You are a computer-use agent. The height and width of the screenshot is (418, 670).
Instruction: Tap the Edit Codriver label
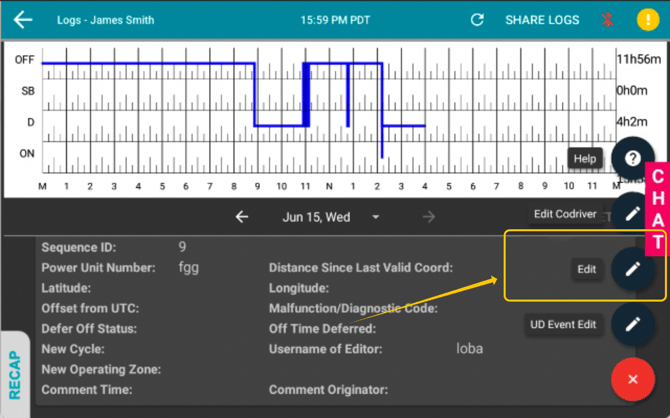click(565, 214)
